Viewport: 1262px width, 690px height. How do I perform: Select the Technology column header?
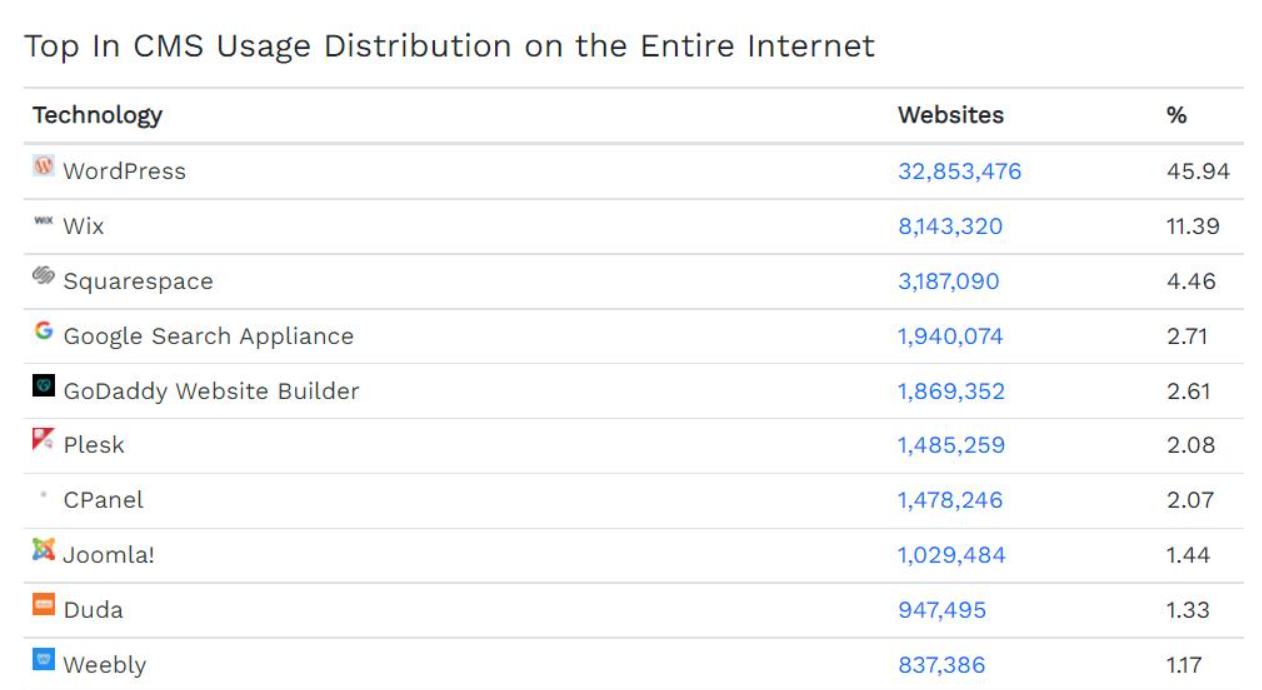[97, 115]
